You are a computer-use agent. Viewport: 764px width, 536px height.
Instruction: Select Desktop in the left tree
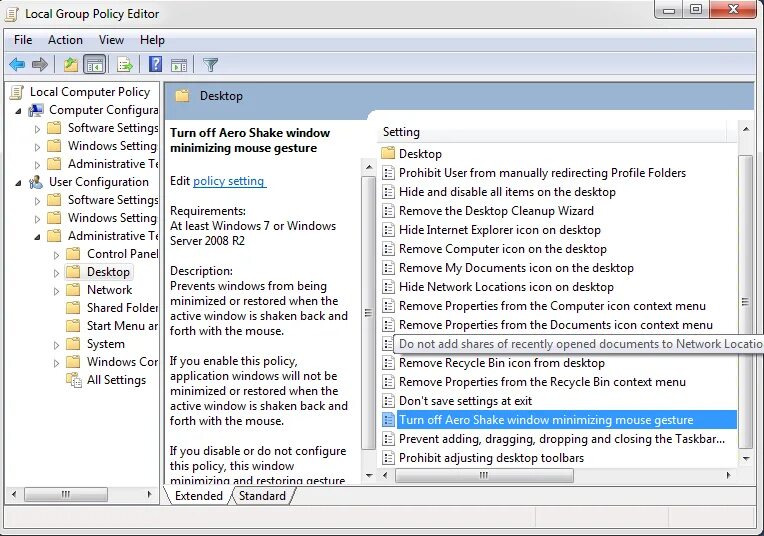coord(108,272)
